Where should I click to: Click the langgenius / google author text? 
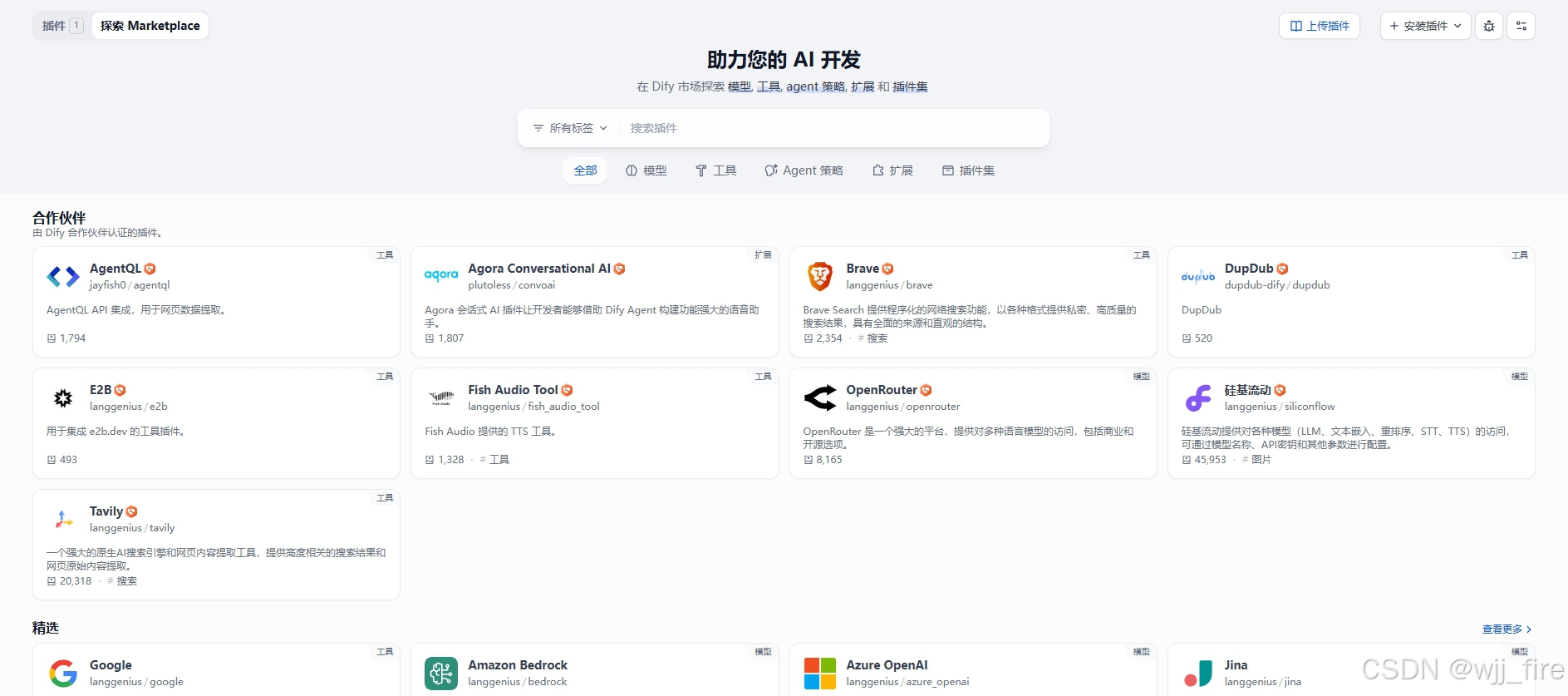pos(136,682)
